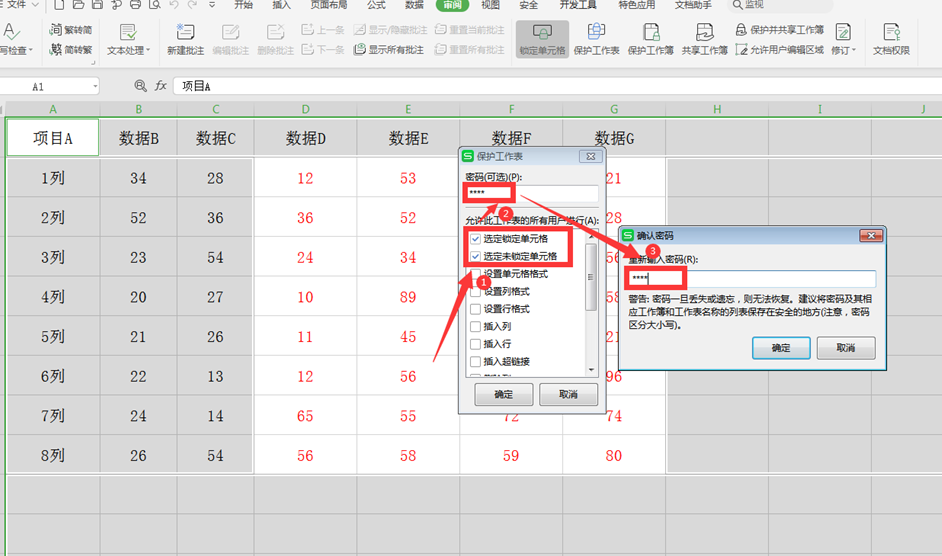Click 保护并共享工作簿 icon
Viewport: 942px width, 556px height.
[x=741, y=29]
